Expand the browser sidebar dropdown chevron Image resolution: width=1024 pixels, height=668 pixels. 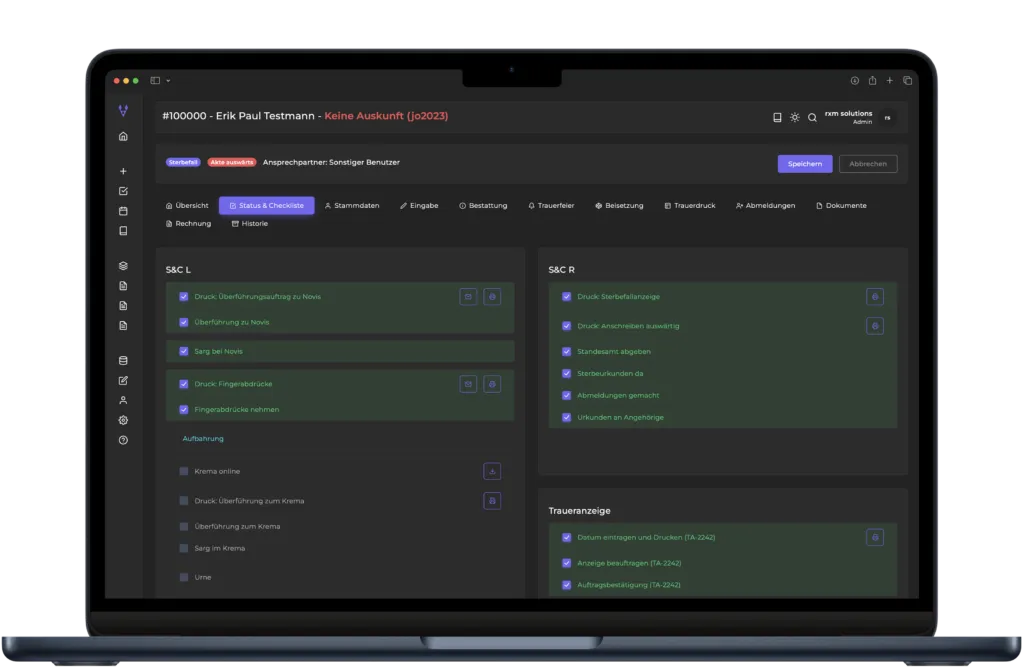tap(168, 81)
